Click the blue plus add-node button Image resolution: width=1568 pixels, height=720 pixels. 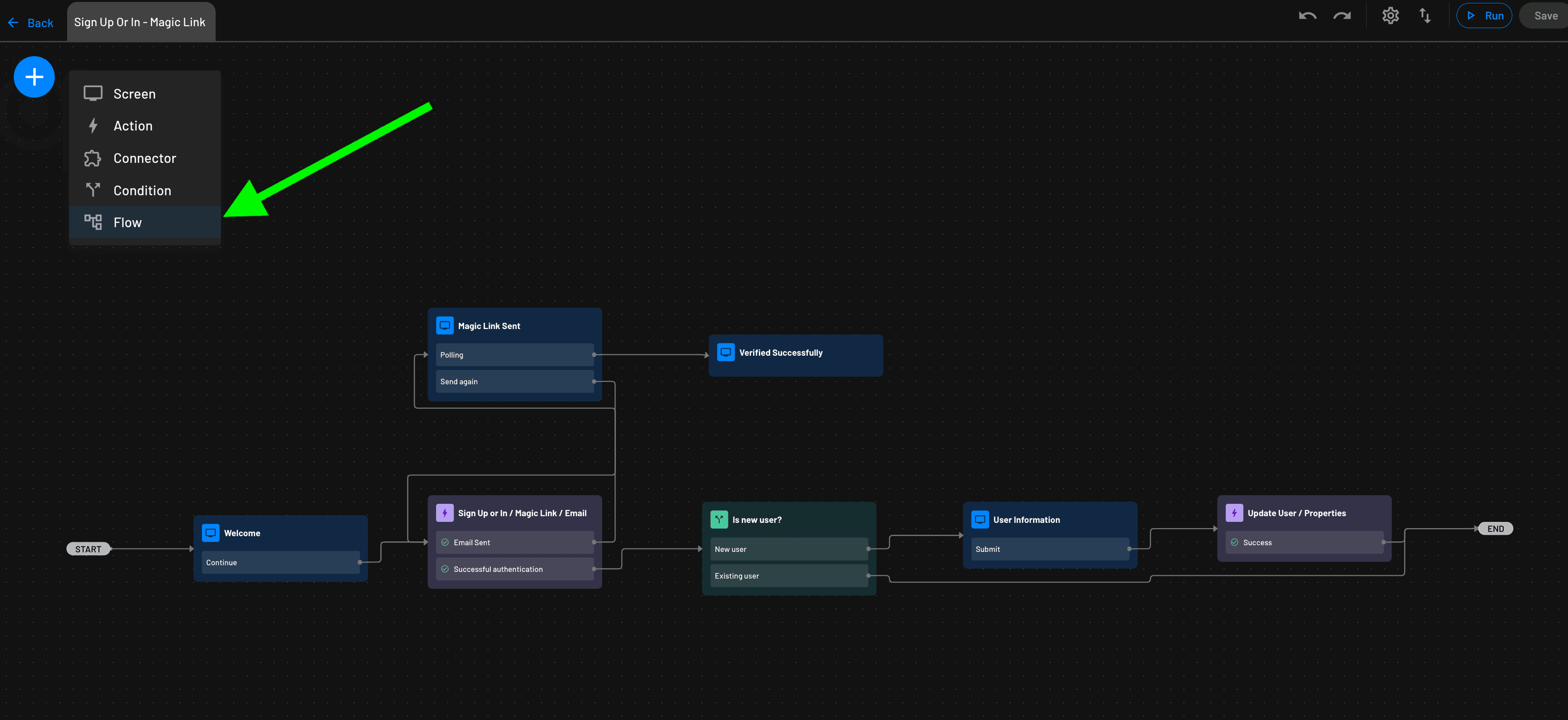pos(34,77)
